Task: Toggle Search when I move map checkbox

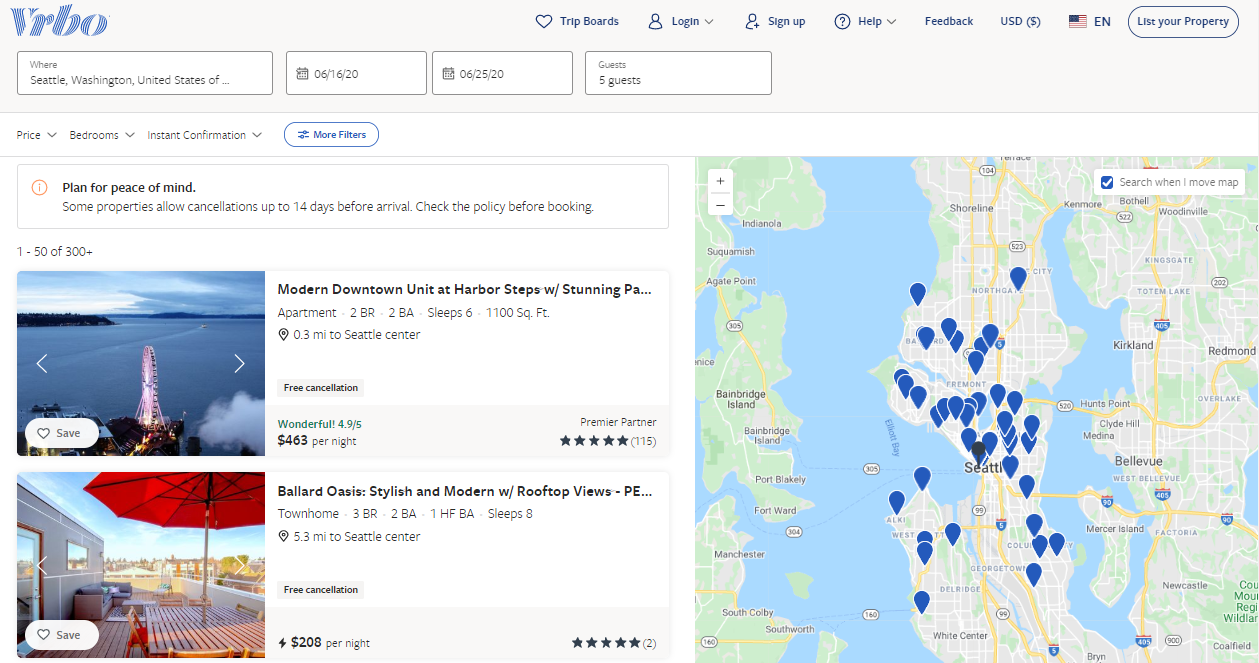Action: point(1107,182)
